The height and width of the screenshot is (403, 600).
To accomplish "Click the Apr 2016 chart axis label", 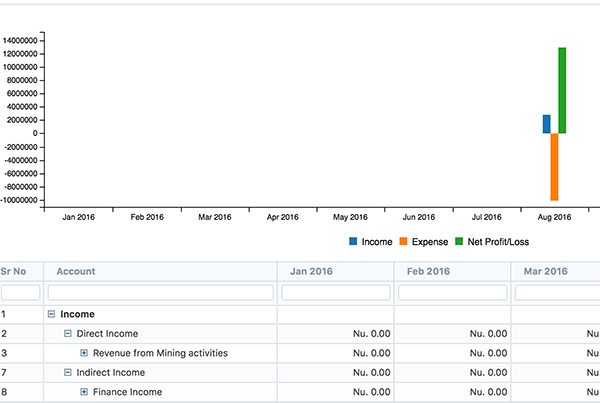I will 282,217.
